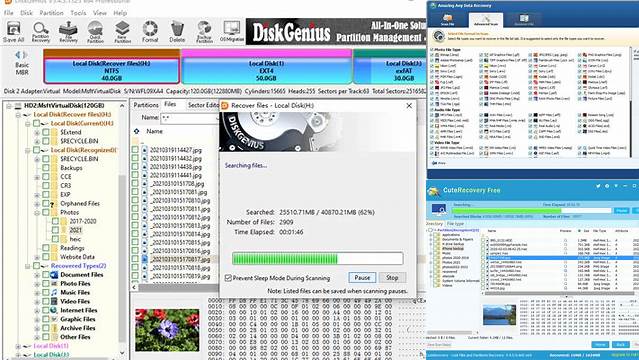The height and width of the screenshot is (360, 639).
Task: Click Pause button in CuteRecovery Free
Action: coord(621,210)
